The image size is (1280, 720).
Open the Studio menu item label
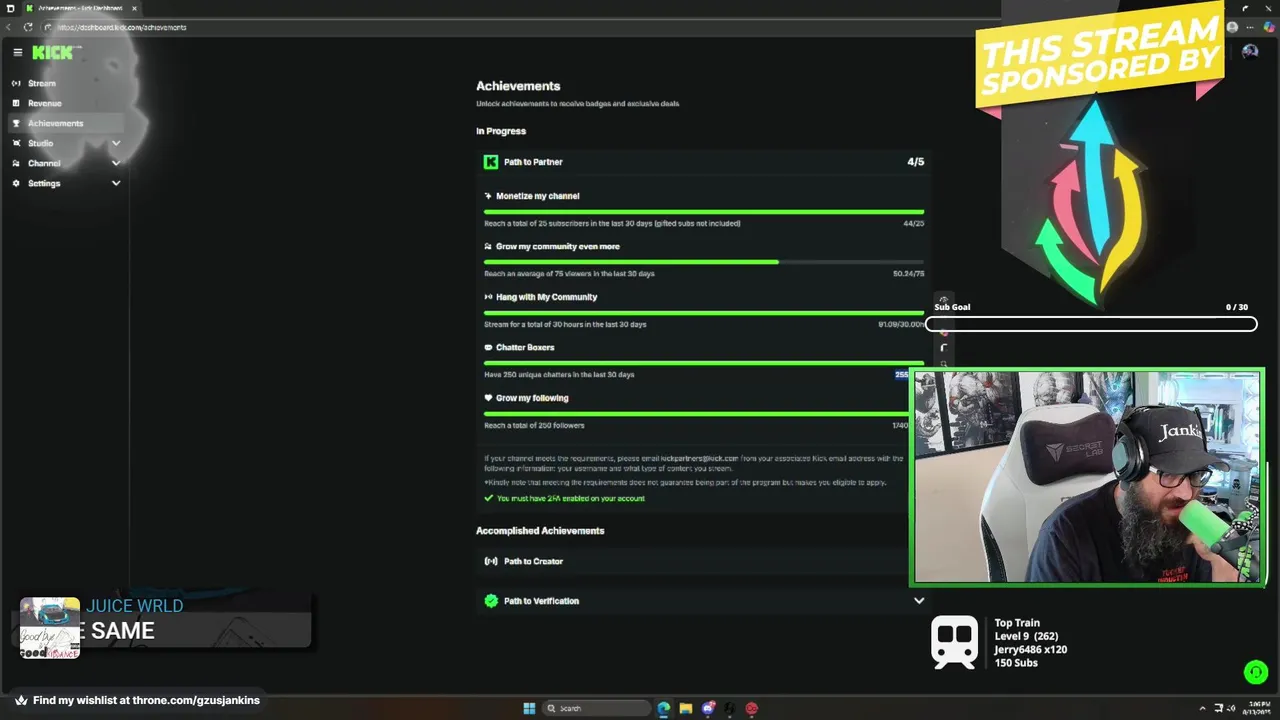(41, 143)
